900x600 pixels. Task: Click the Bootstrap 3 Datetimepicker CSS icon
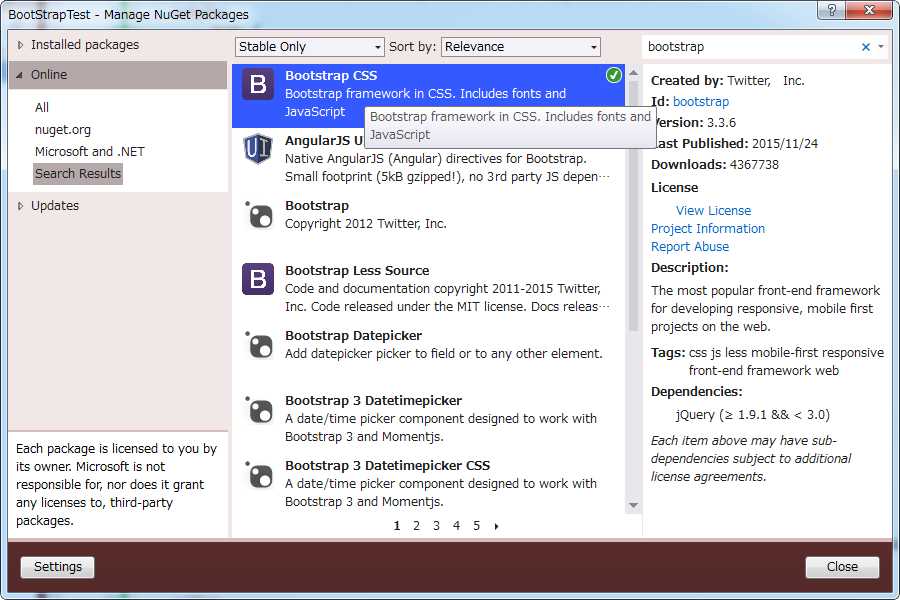click(x=259, y=475)
